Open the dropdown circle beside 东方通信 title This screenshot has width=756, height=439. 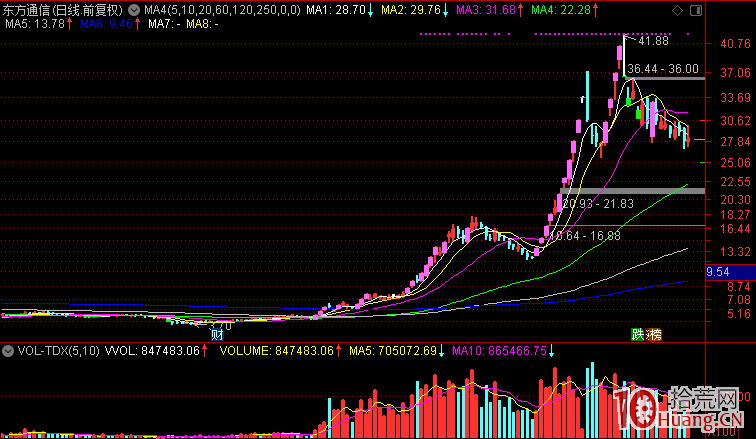click(x=134, y=10)
